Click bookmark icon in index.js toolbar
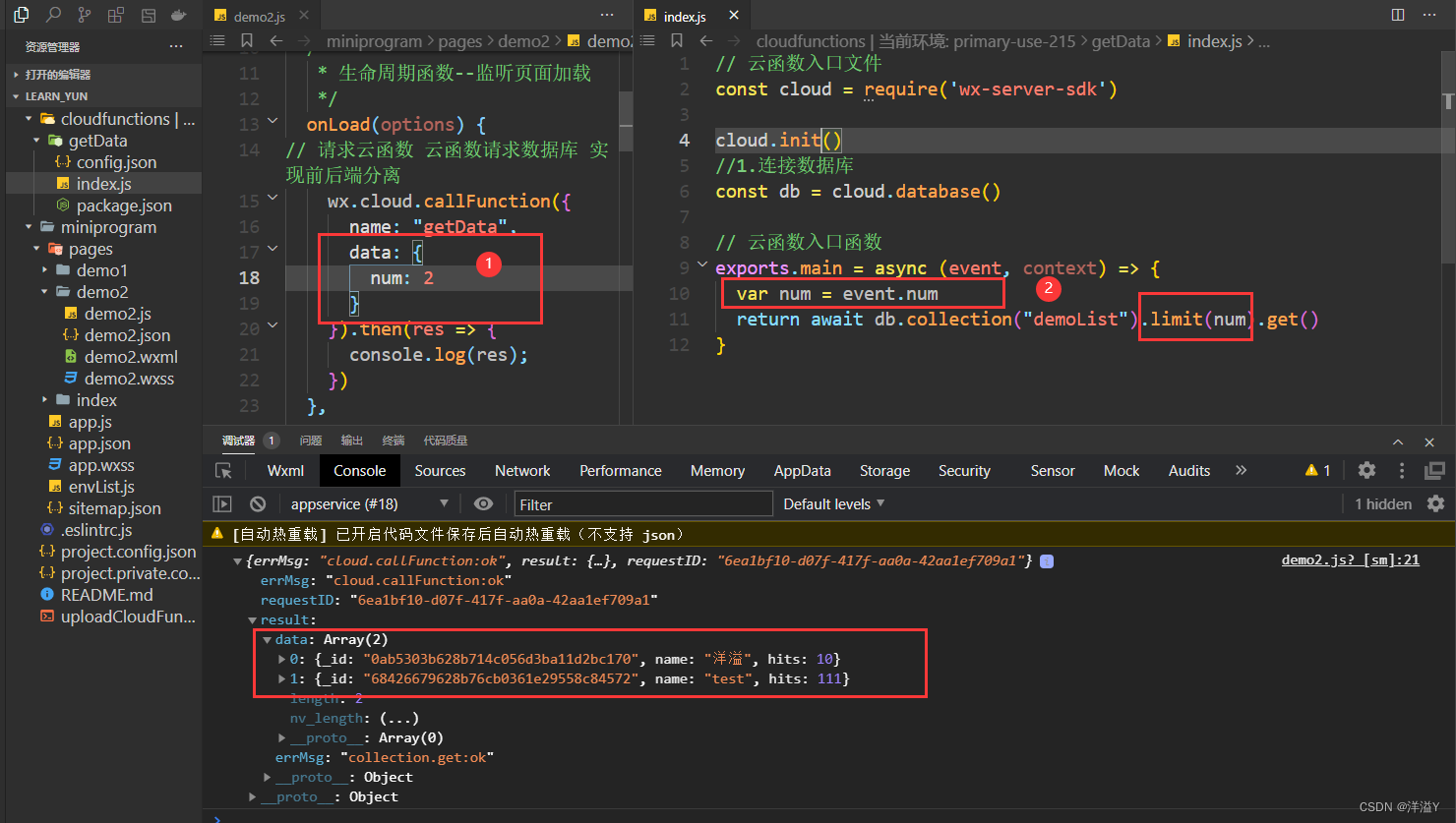This screenshot has width=1456, height=823. [x=677, y=40]
